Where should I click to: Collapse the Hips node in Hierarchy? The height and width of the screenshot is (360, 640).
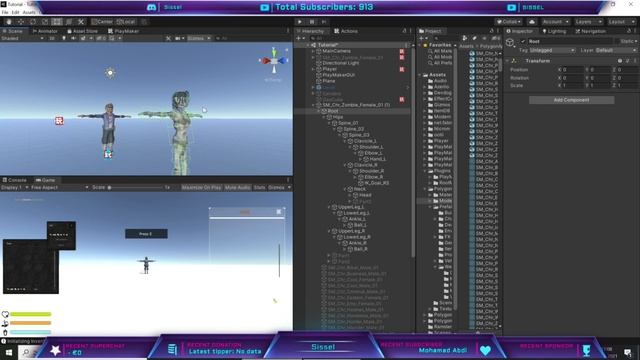coord(324,117)
